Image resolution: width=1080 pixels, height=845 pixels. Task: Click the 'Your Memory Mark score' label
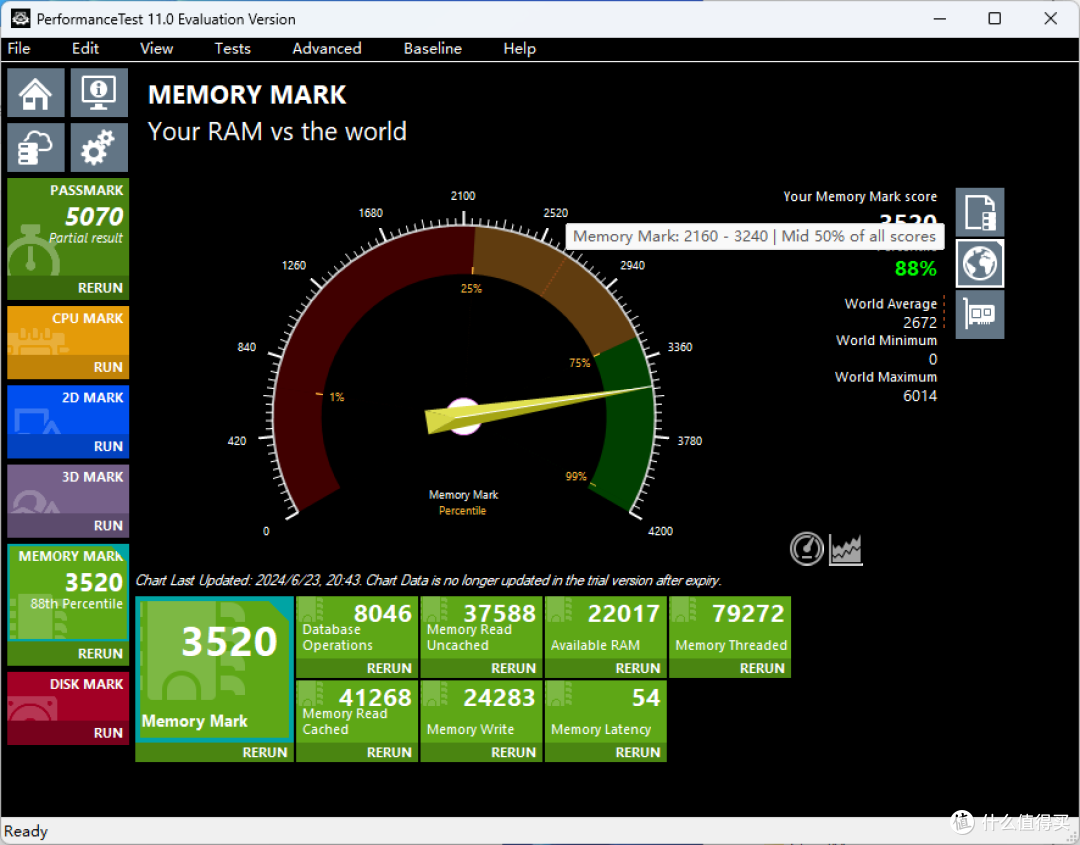point(860,196)
